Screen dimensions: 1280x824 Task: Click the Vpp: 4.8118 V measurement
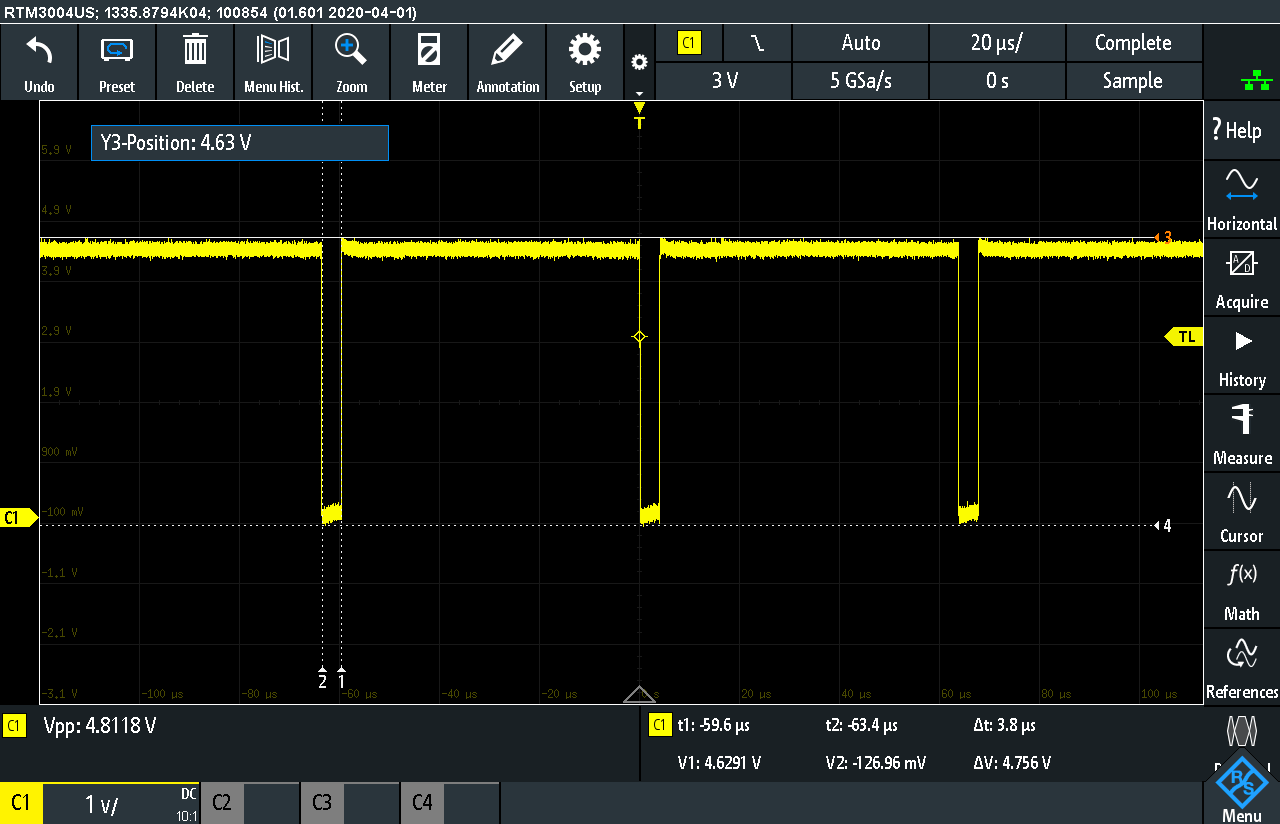point(99,726)
